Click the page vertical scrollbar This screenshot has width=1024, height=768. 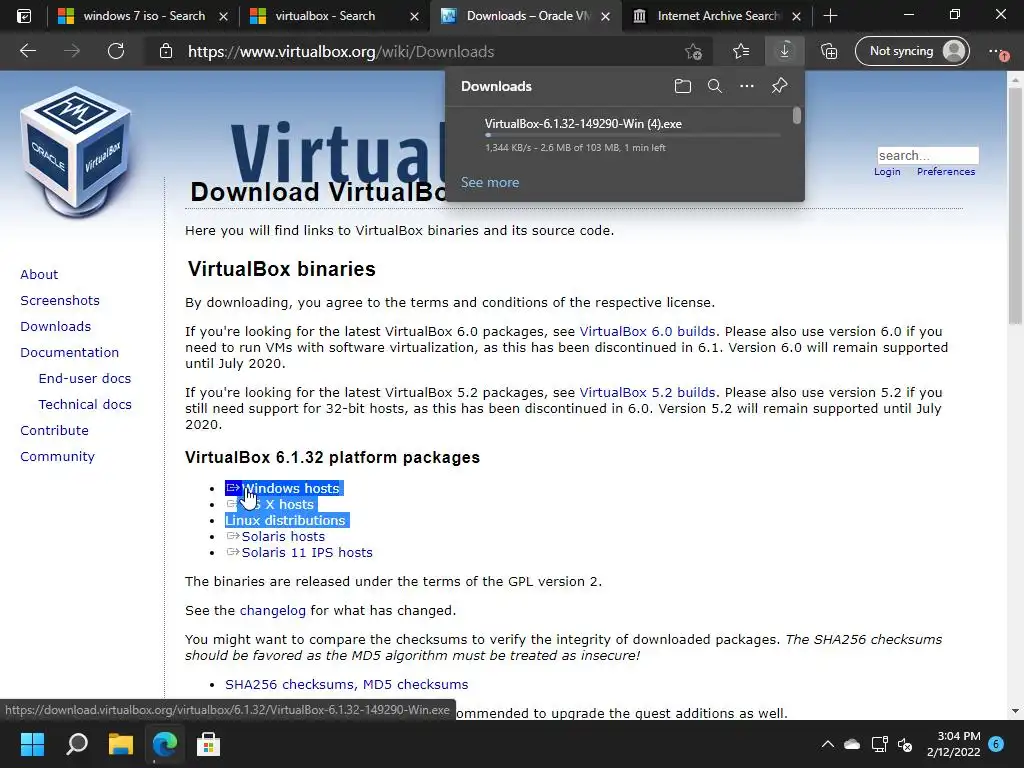pos(1015,204)
